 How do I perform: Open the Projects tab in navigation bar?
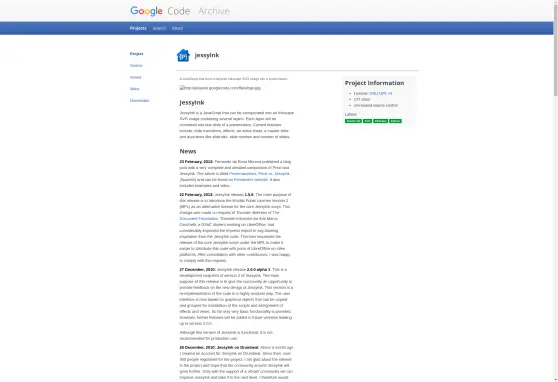(x=138, y=28)
